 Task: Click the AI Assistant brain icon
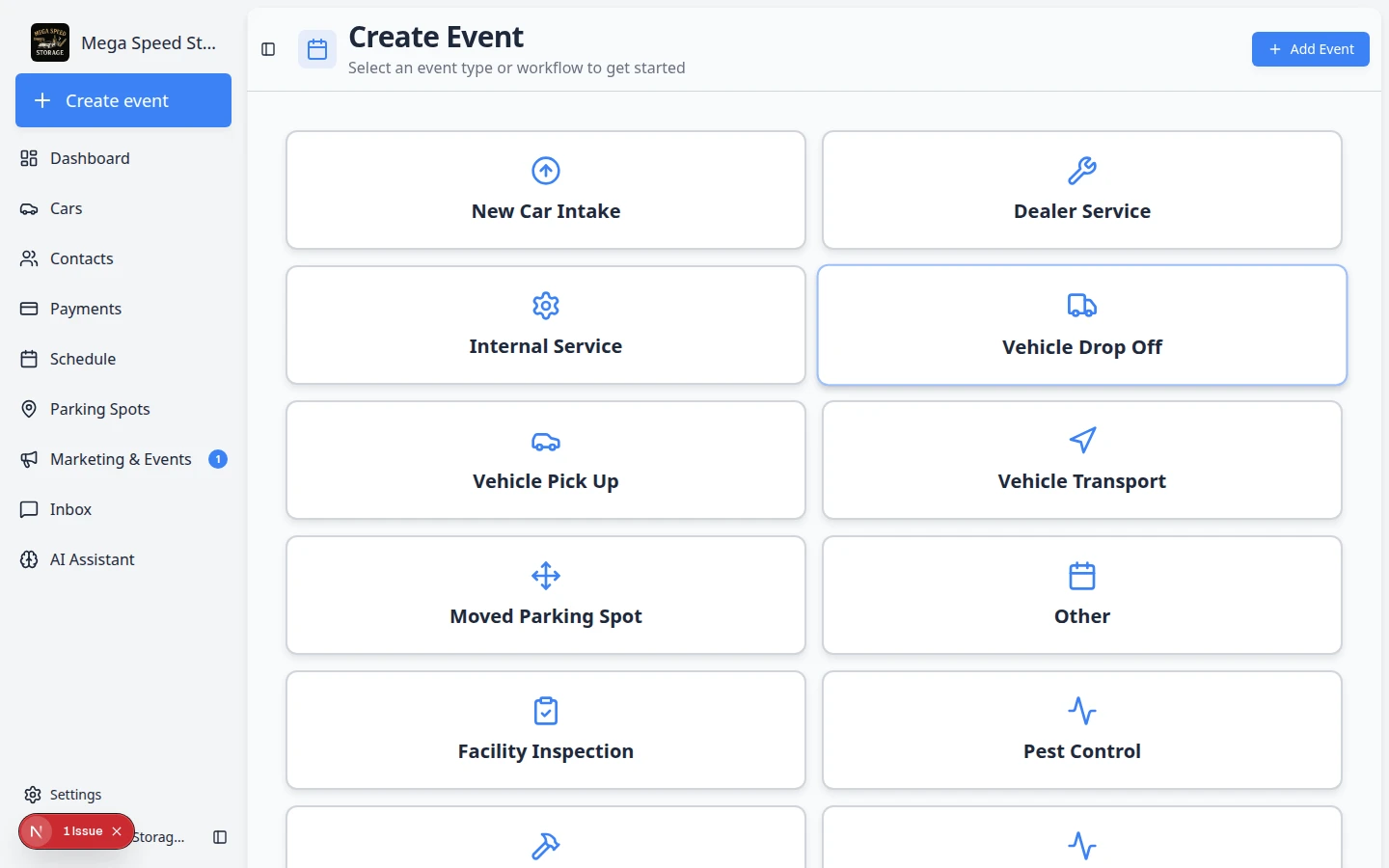tap(29, 559)
